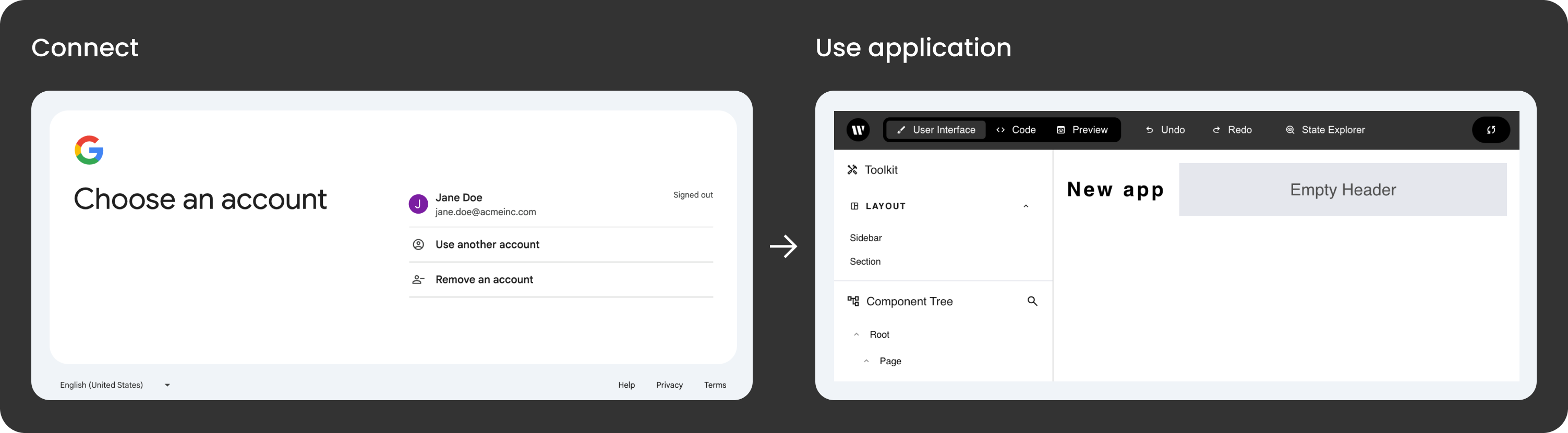The height and width of the screenshot is (433, 1568).
Task: Select the Jane Doe account
Action: tap(561, 204)
